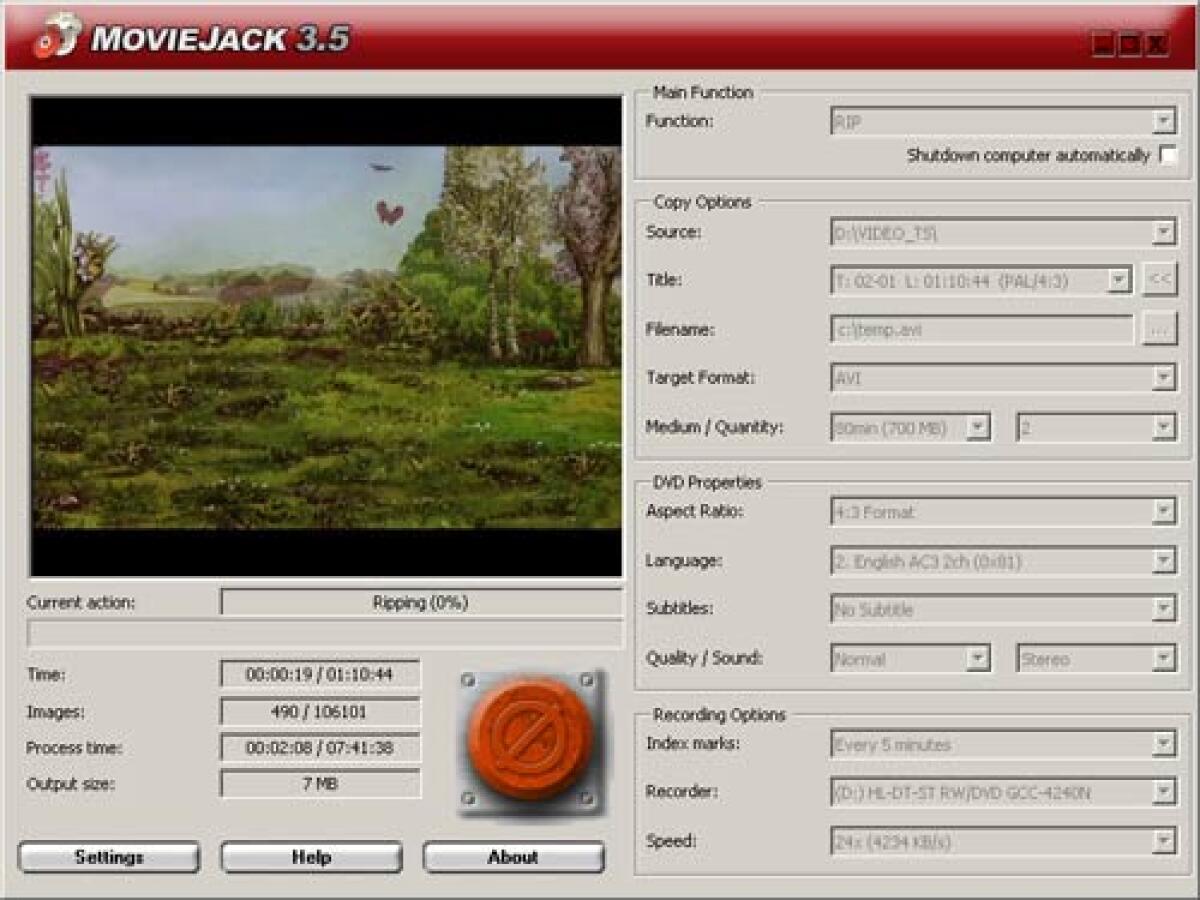Expand the Source dropdown with D:\VIDEO_TS
1200x900 pixels.
tap(1165, 231)
